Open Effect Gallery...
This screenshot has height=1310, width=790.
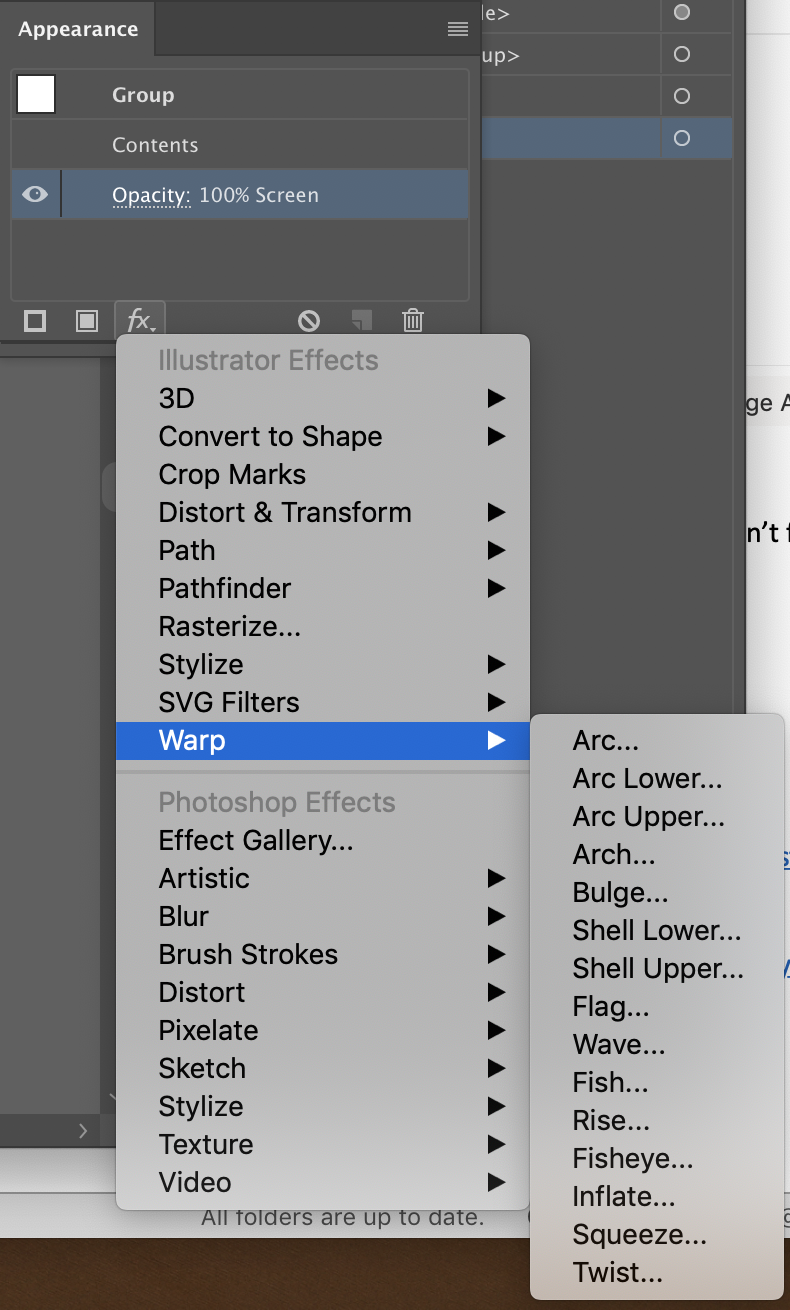point(323,840)
